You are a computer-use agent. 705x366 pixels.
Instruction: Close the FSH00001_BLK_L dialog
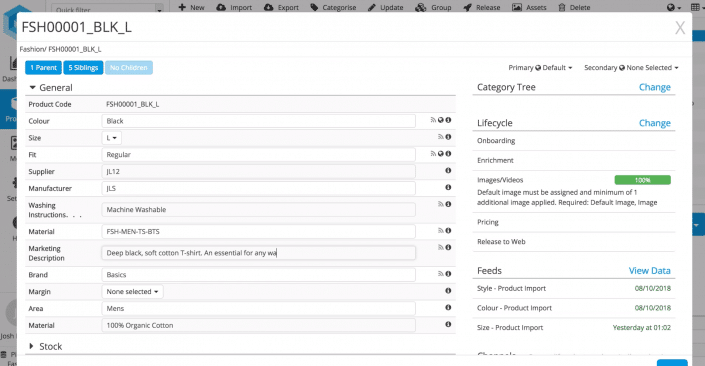(x=680, y=28)
